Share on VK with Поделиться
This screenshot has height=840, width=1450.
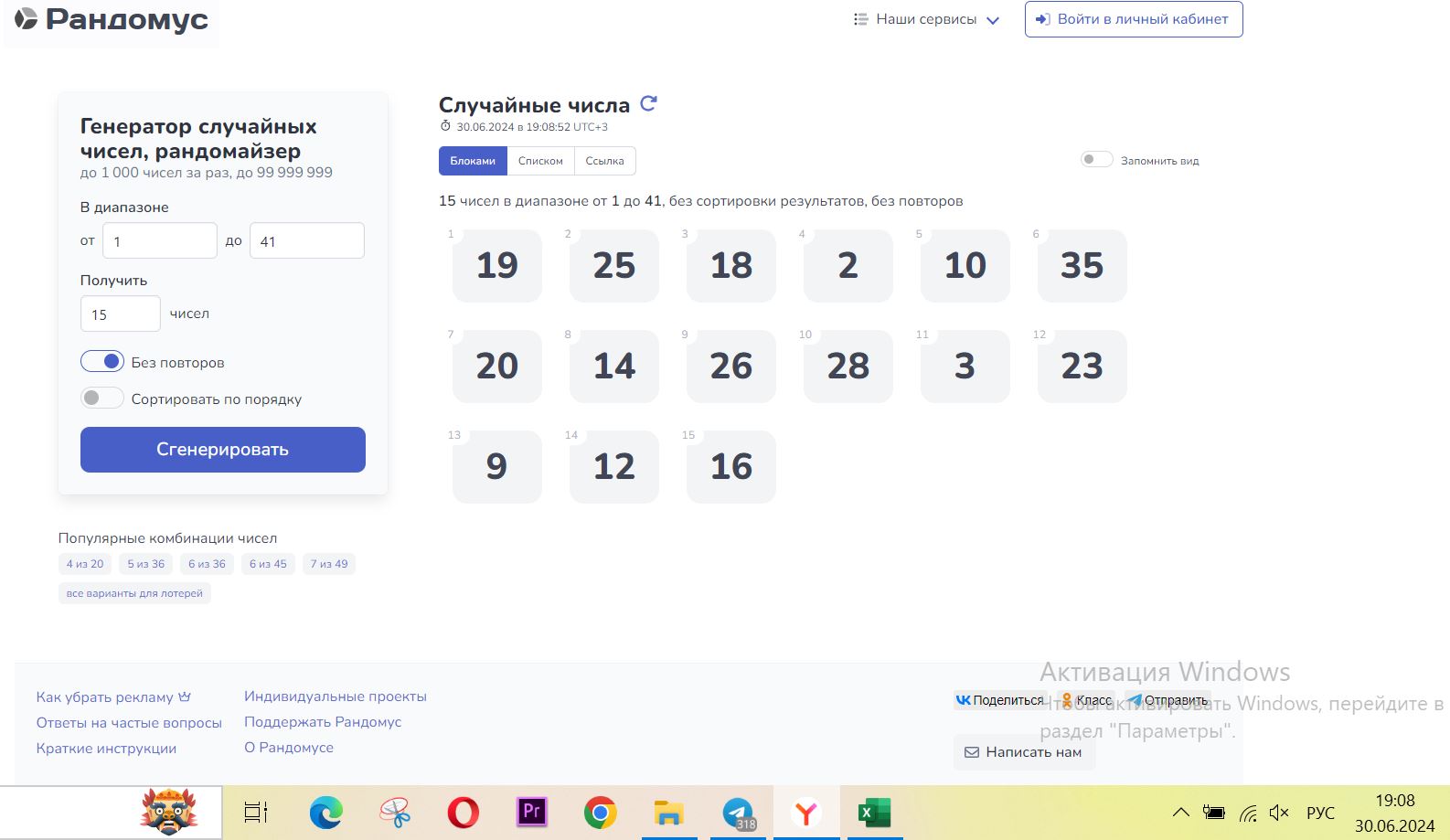click(x=1000, y=700)
